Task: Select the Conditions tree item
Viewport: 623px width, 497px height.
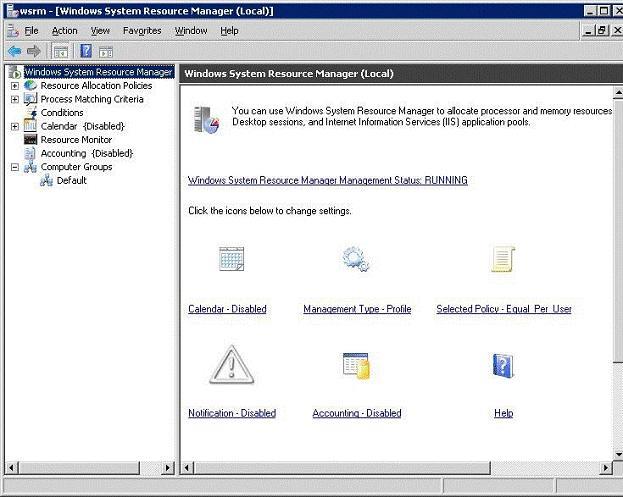Action: [x=62, y=112]
